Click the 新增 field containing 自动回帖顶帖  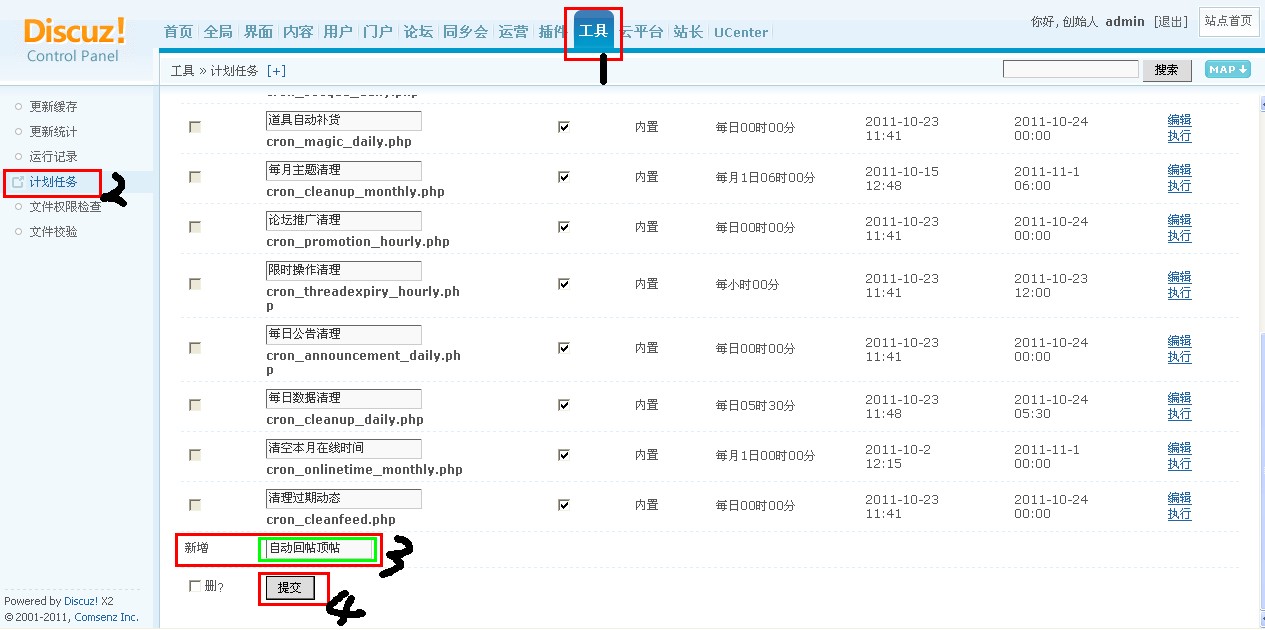(318, 548)
